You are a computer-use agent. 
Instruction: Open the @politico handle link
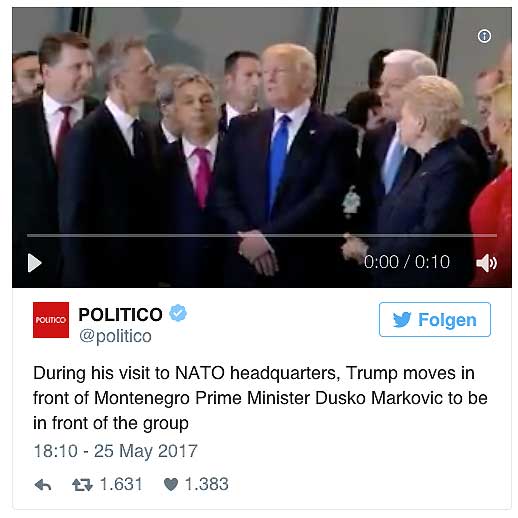[115, 336]
